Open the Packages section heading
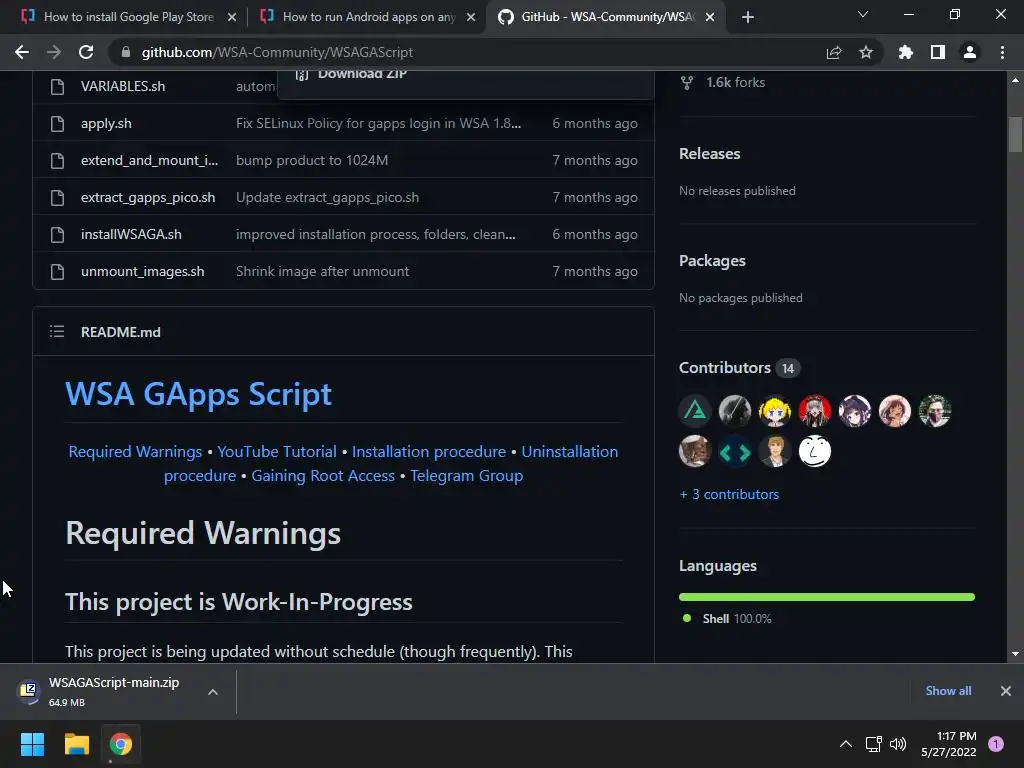 tap(712, 261)
